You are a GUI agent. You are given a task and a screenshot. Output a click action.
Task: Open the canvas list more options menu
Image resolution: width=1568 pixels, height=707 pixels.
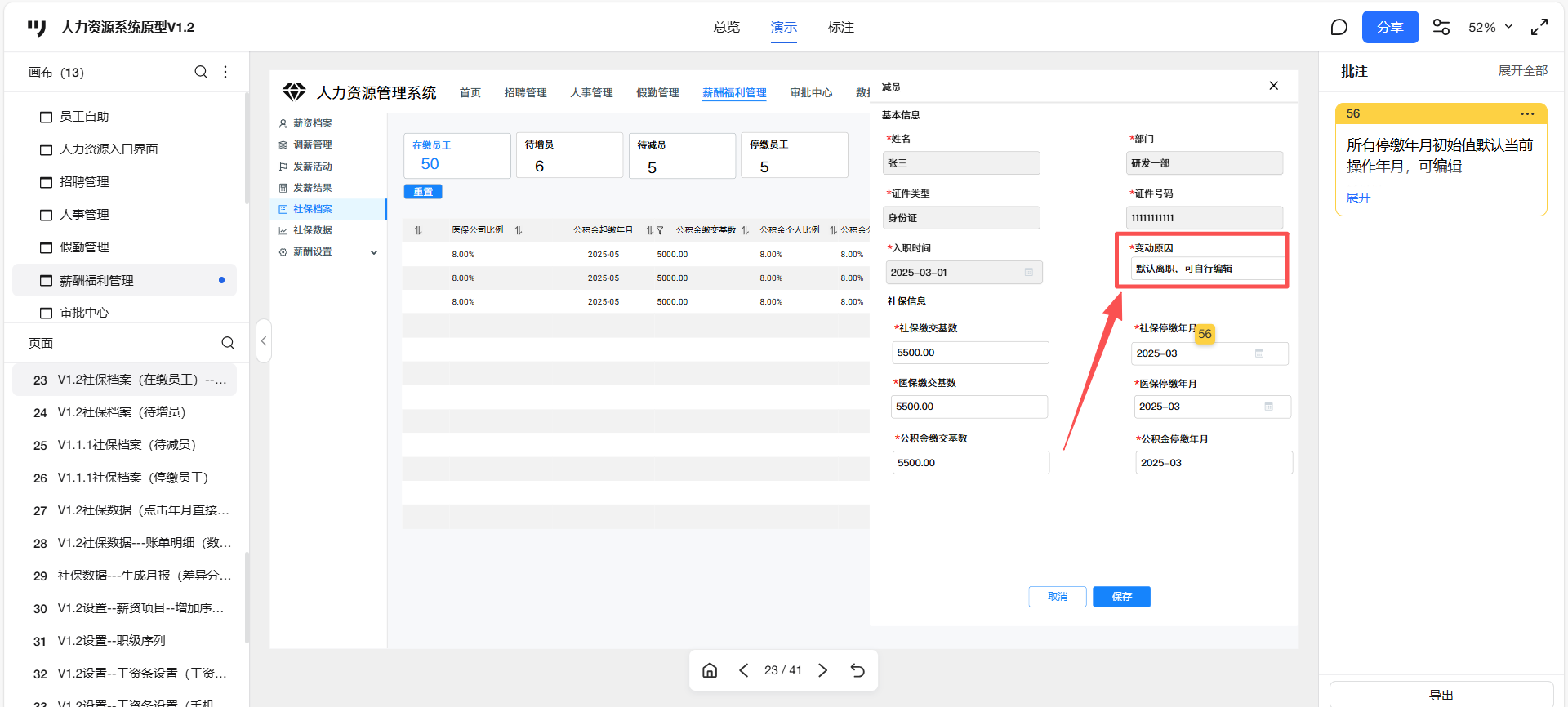pos(225,72)
